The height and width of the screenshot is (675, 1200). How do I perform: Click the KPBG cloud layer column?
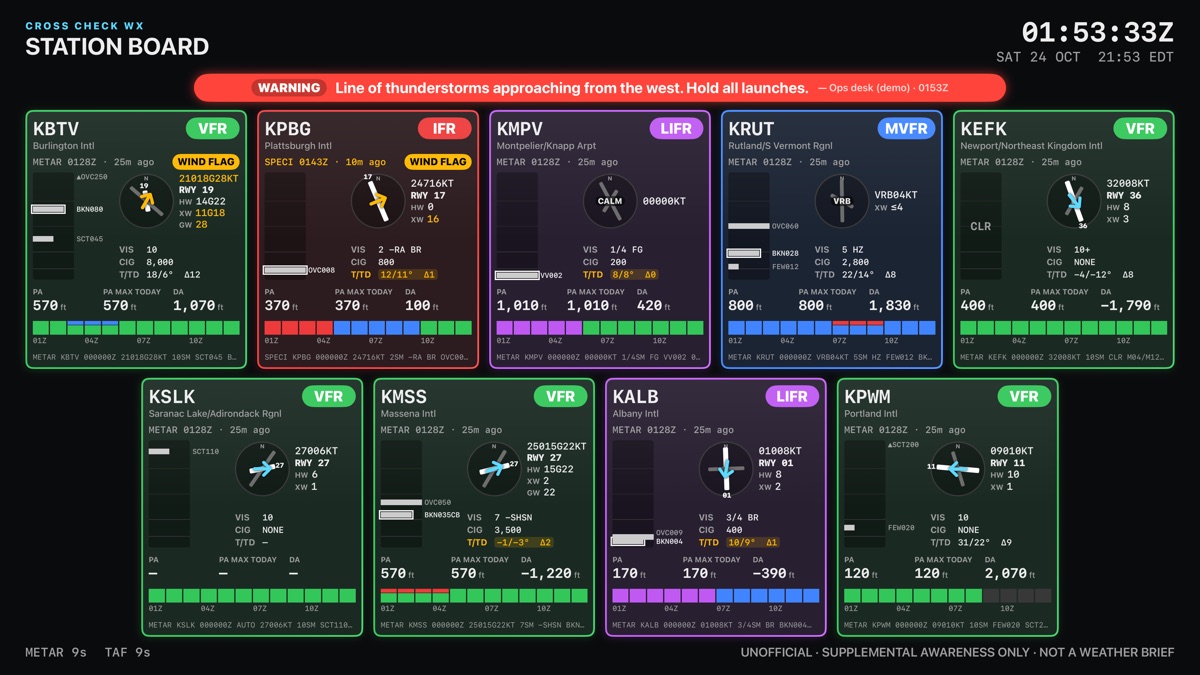(285, 226)
